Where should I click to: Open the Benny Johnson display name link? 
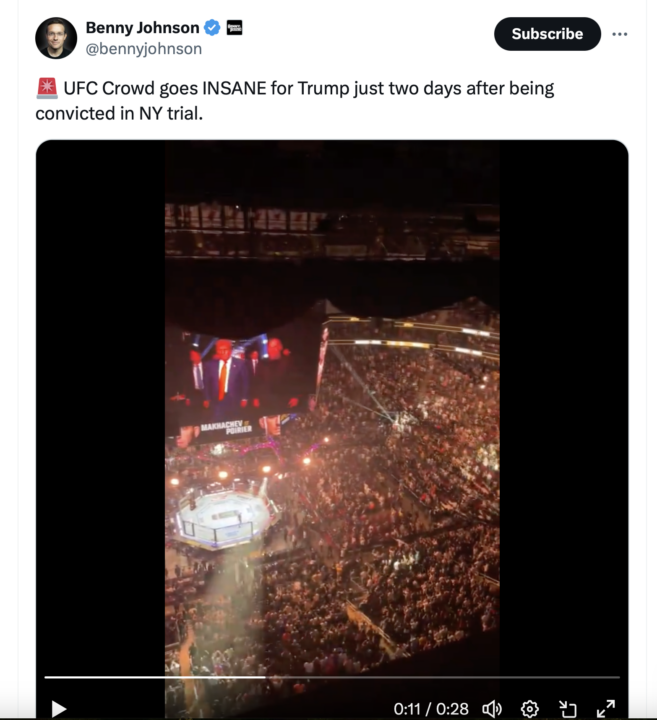tap(142, 28)
